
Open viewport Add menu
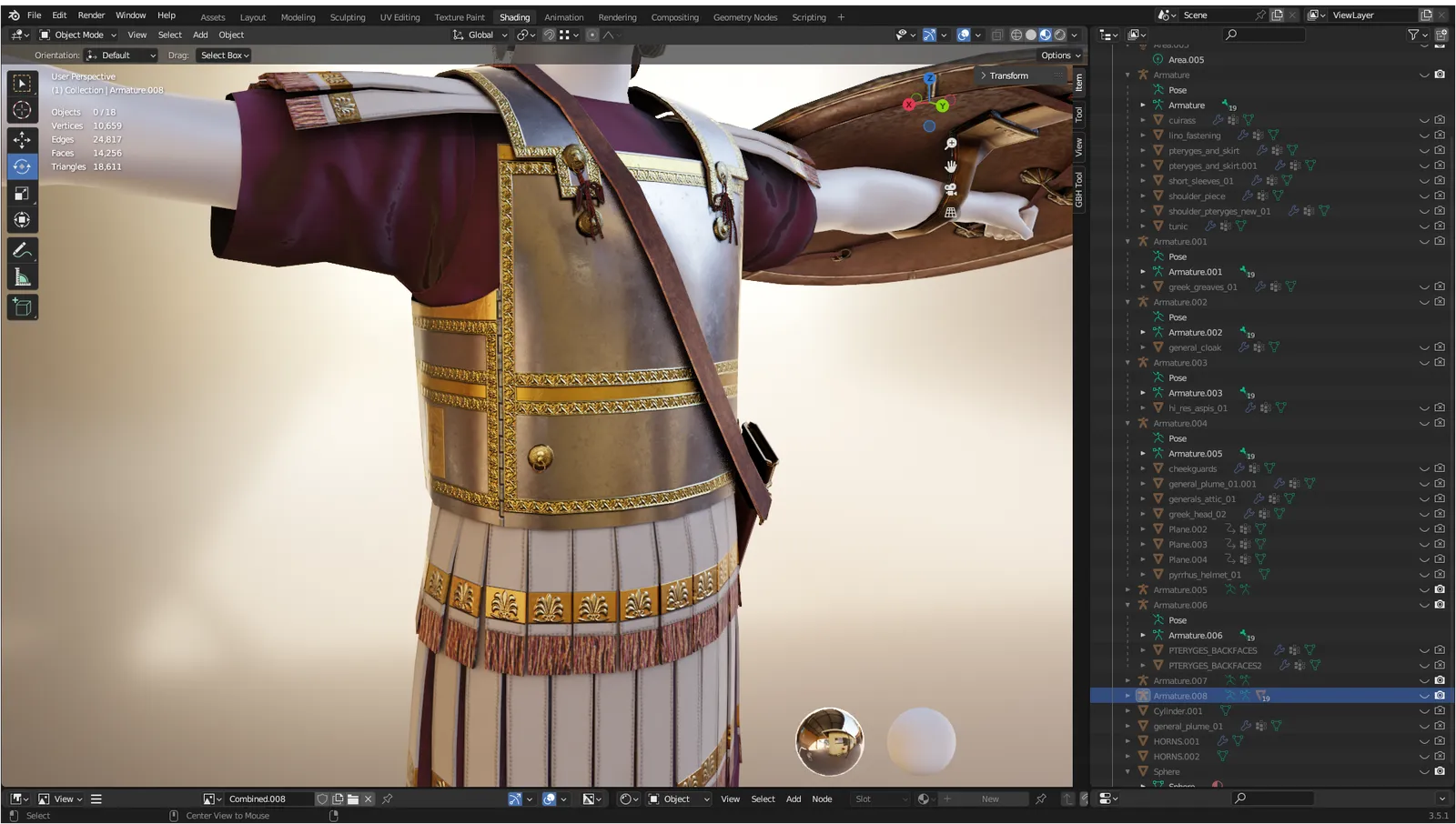click(200, 35)
